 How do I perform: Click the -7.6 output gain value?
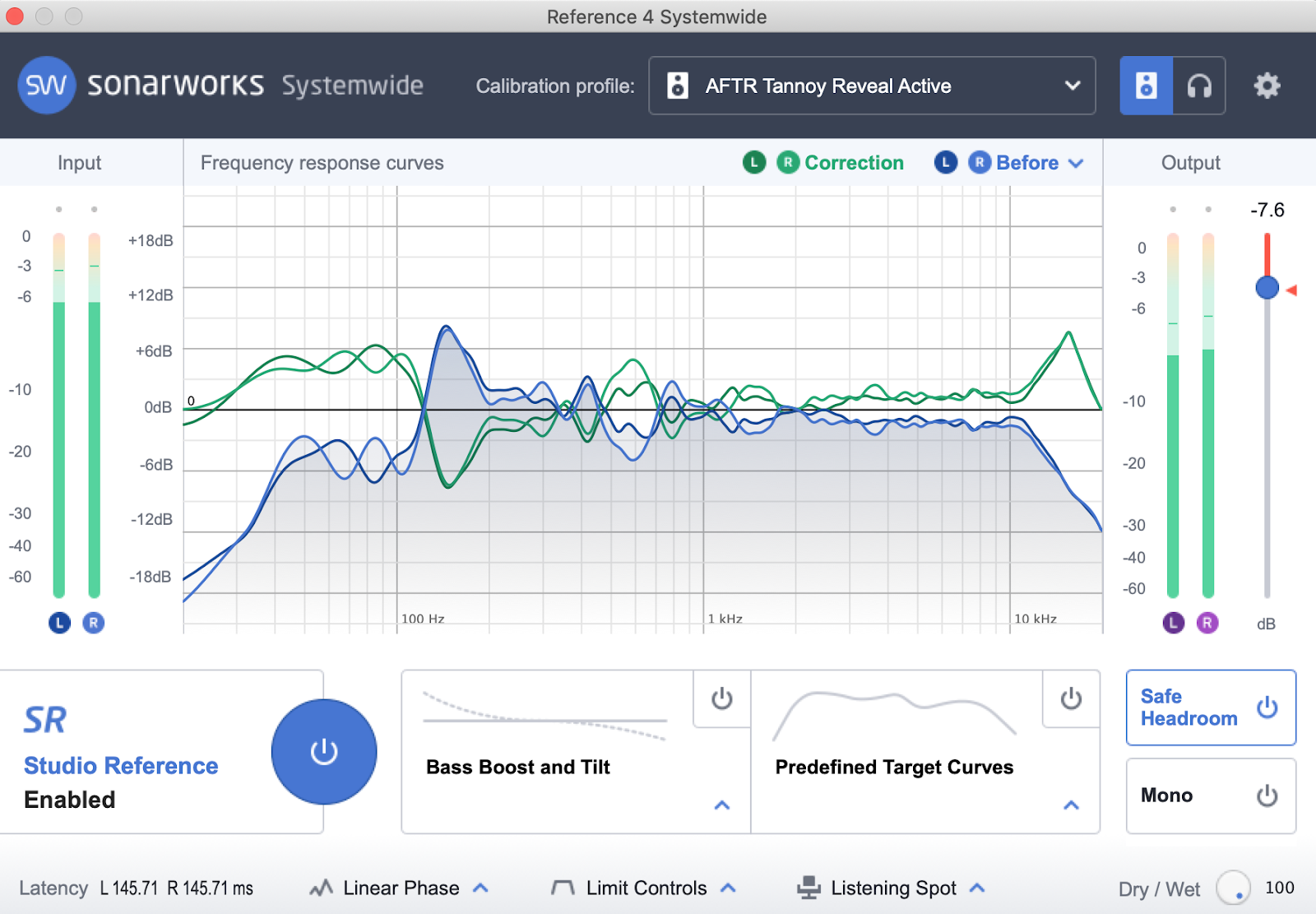click(1267, 210)
